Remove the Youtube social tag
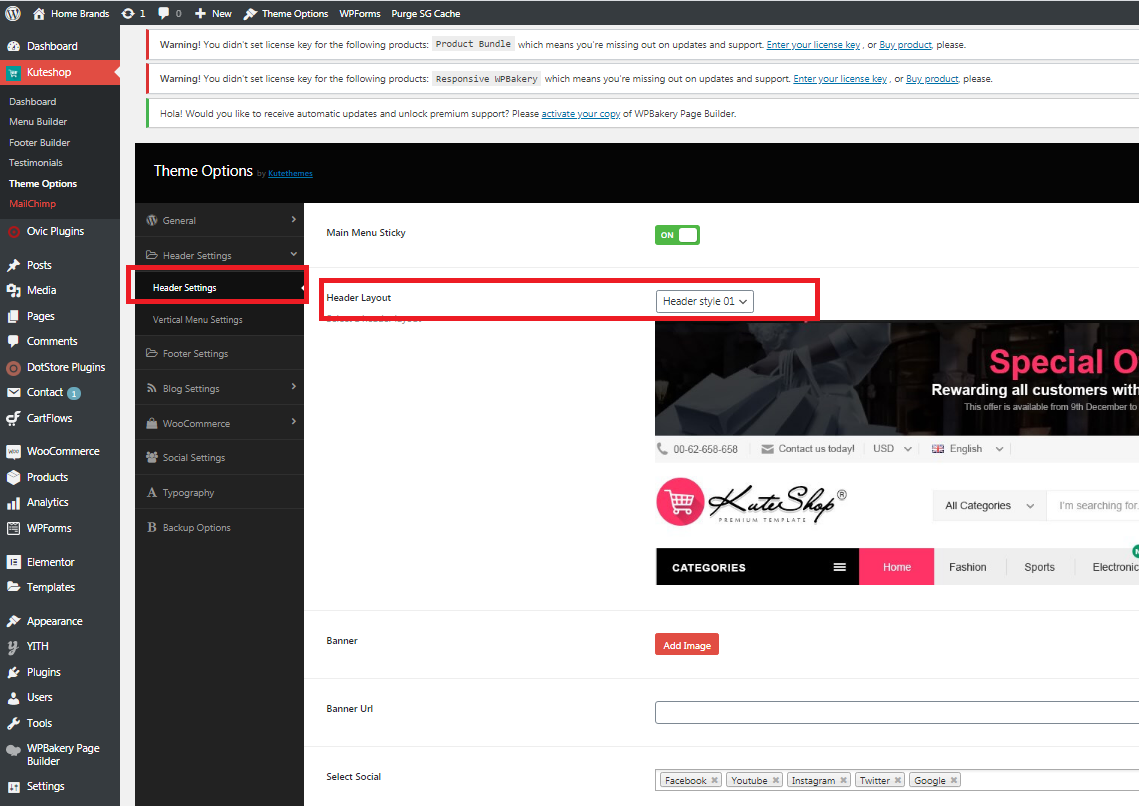This screenshot has width=1139, height=806. pyautogui.click(x=776, y=780)
